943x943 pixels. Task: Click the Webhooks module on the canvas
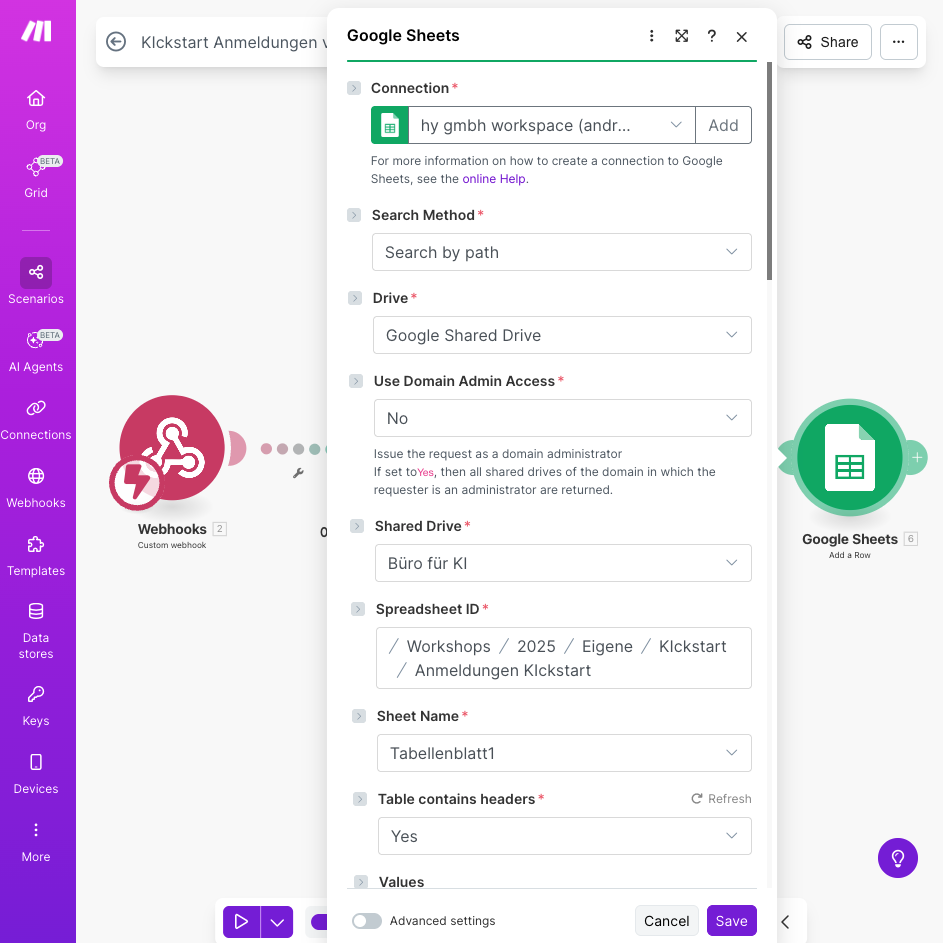(x=172, y=448)
